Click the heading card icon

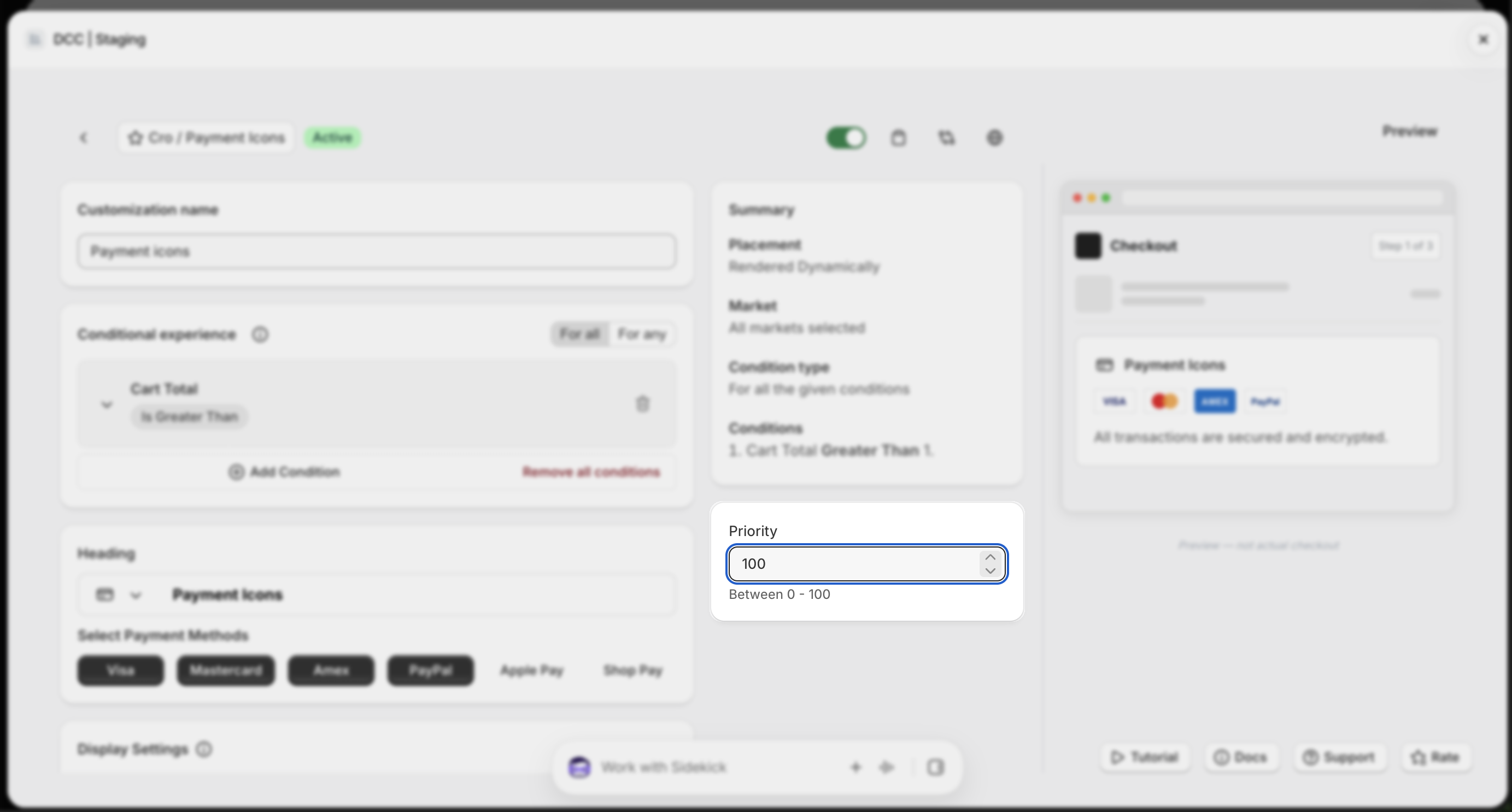tap(104, 595)
